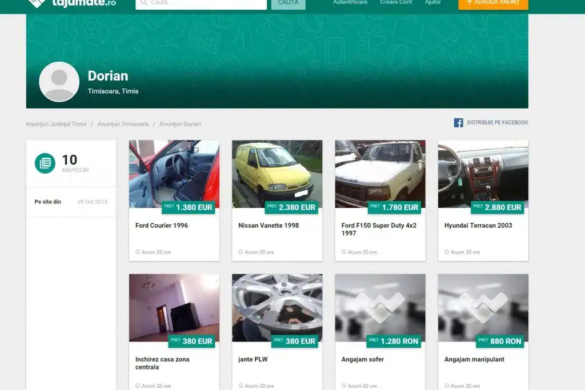Open the yellow Nissan Vanette photo
585x390 pixels.
point(277,174)
